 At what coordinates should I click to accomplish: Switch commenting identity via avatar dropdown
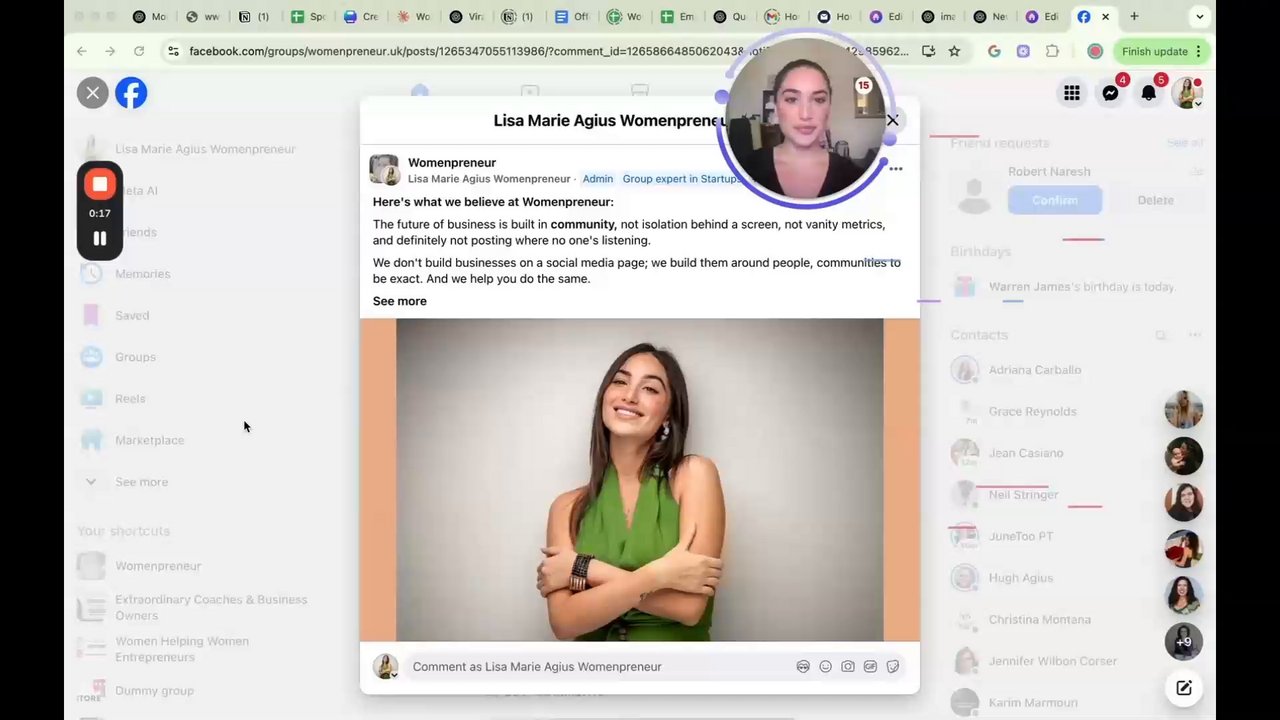[x=386, y=667]
